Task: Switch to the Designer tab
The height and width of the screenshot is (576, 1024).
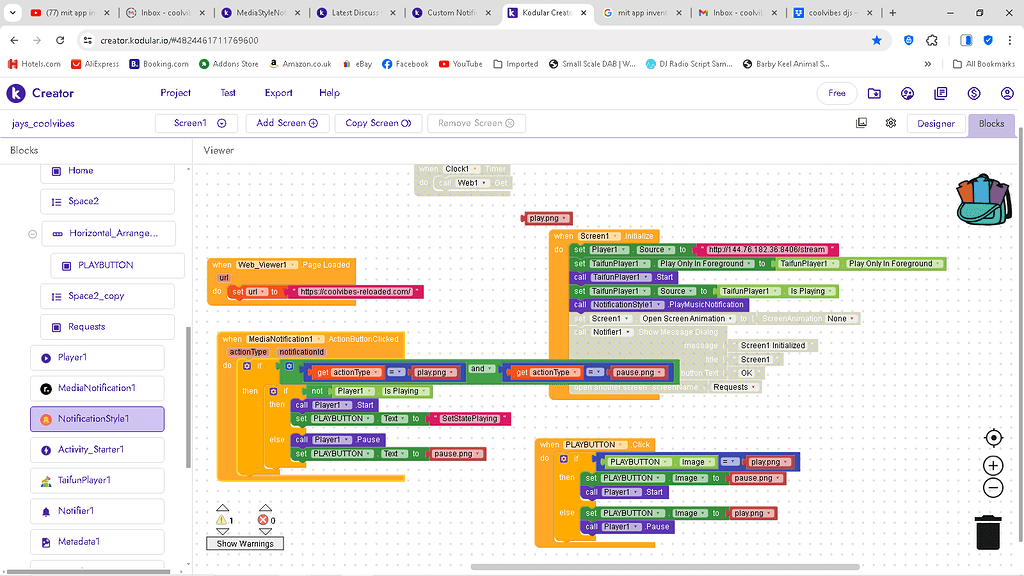Action: 936,123
